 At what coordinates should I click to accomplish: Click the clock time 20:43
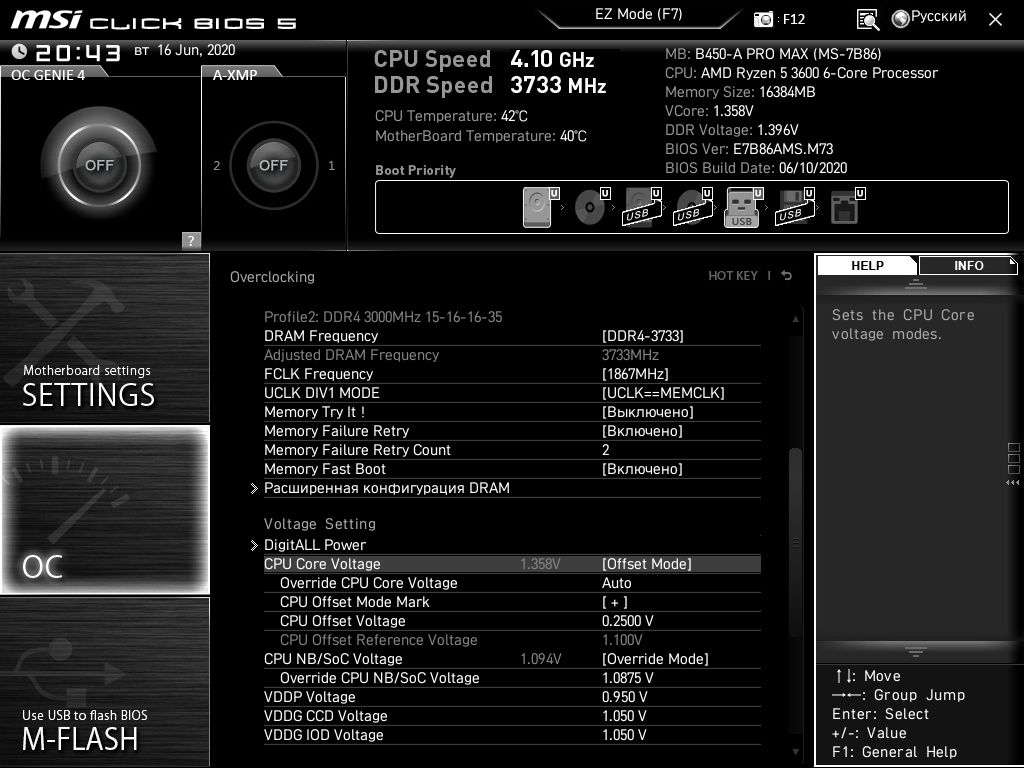(x=78, y=52)
